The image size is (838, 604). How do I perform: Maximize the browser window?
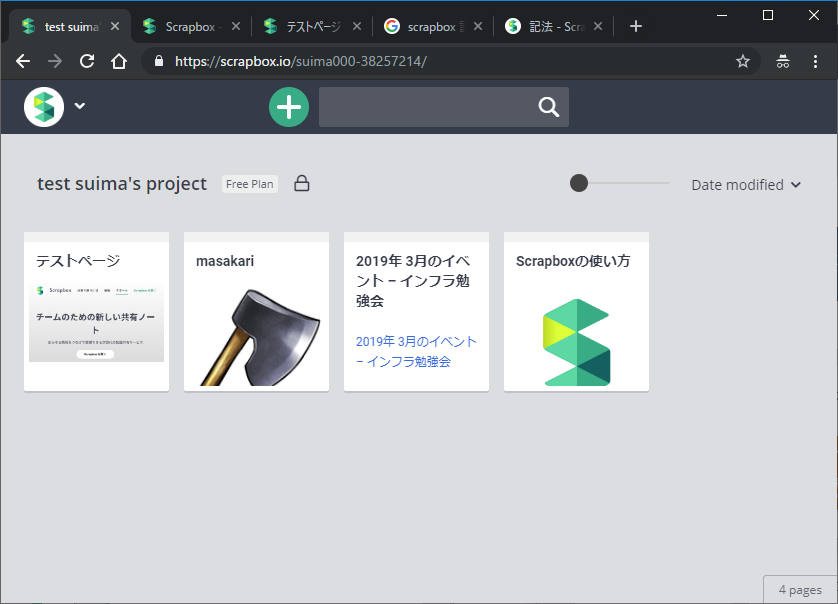pyautogui.click(x=768, y=16)
